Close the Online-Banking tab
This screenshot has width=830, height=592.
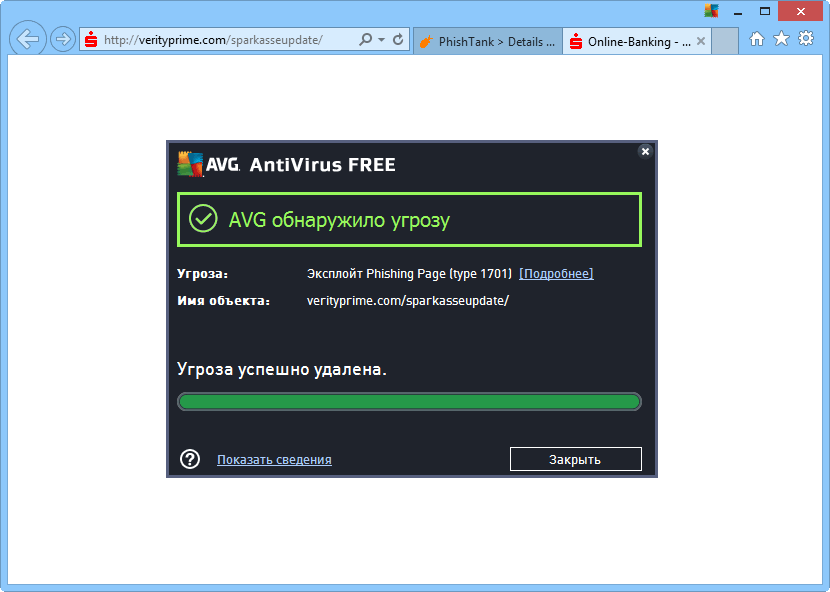[700, 41]
